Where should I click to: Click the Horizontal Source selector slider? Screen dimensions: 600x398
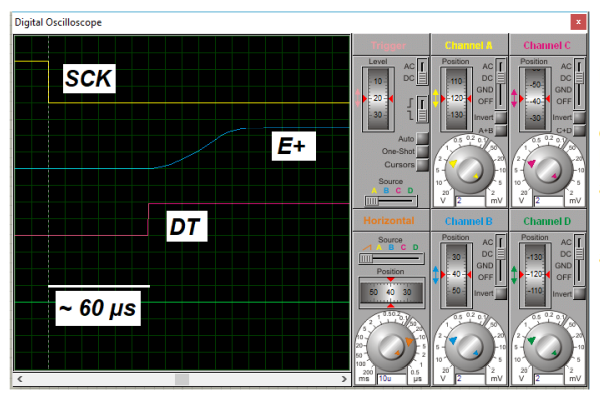[391, 259]
